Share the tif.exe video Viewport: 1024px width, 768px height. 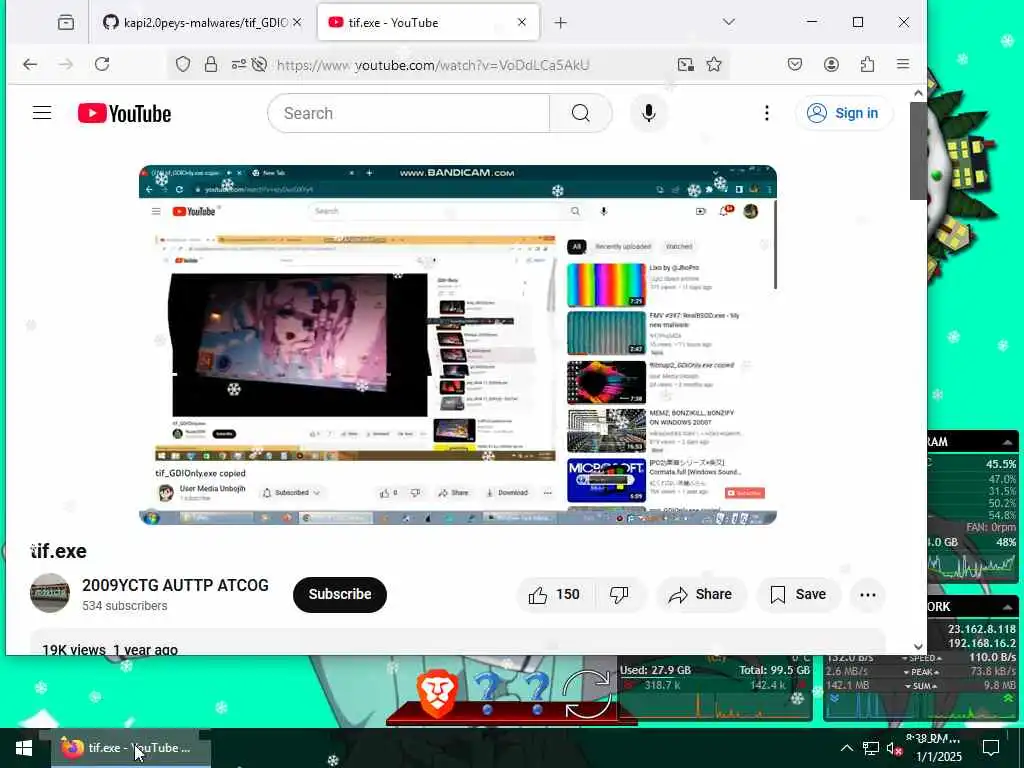click(699, 594)
